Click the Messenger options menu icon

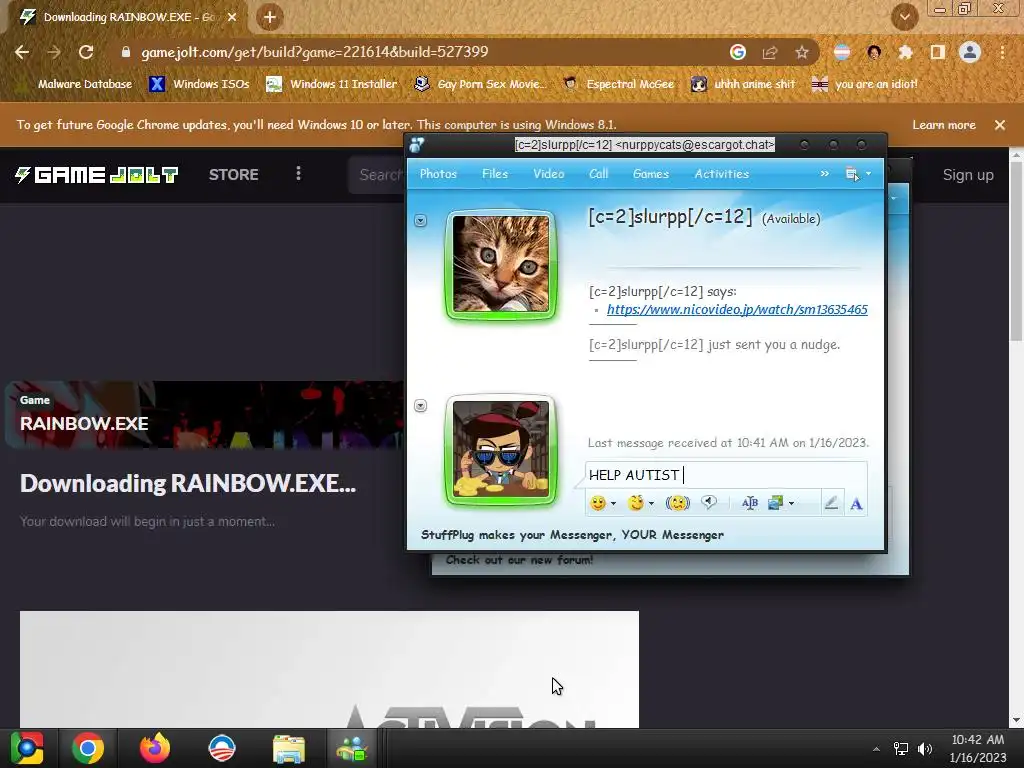[x=852, y=174]
